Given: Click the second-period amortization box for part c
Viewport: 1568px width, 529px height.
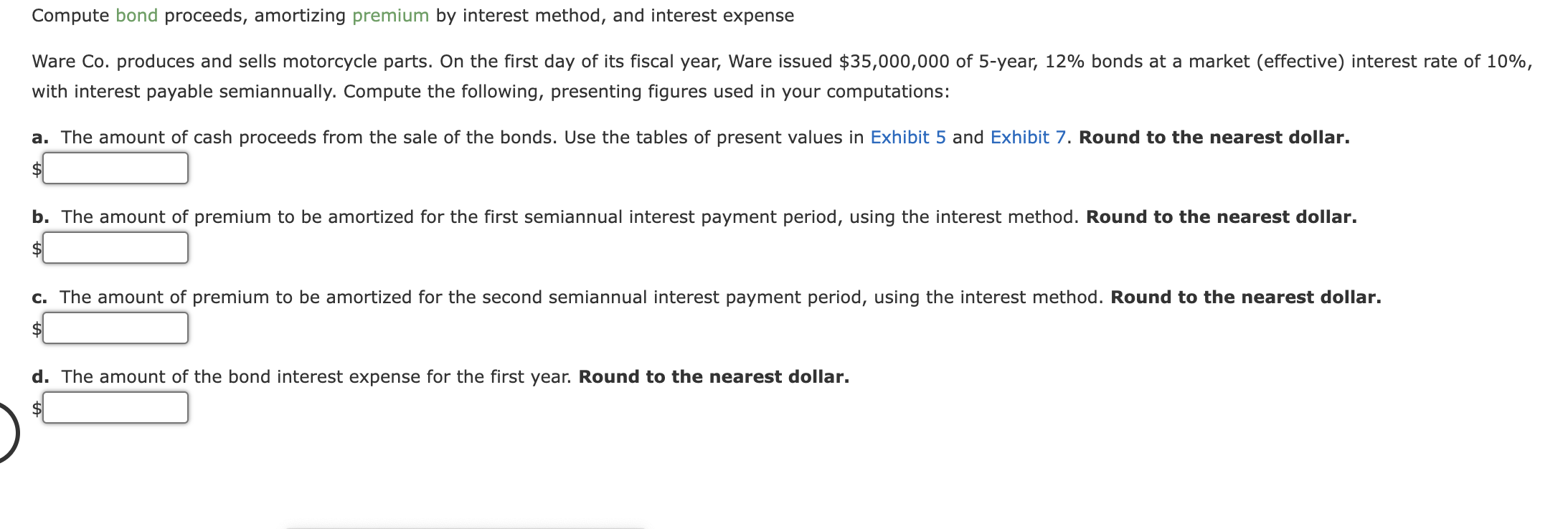Looking at the screenshot, I should [115, 329].
